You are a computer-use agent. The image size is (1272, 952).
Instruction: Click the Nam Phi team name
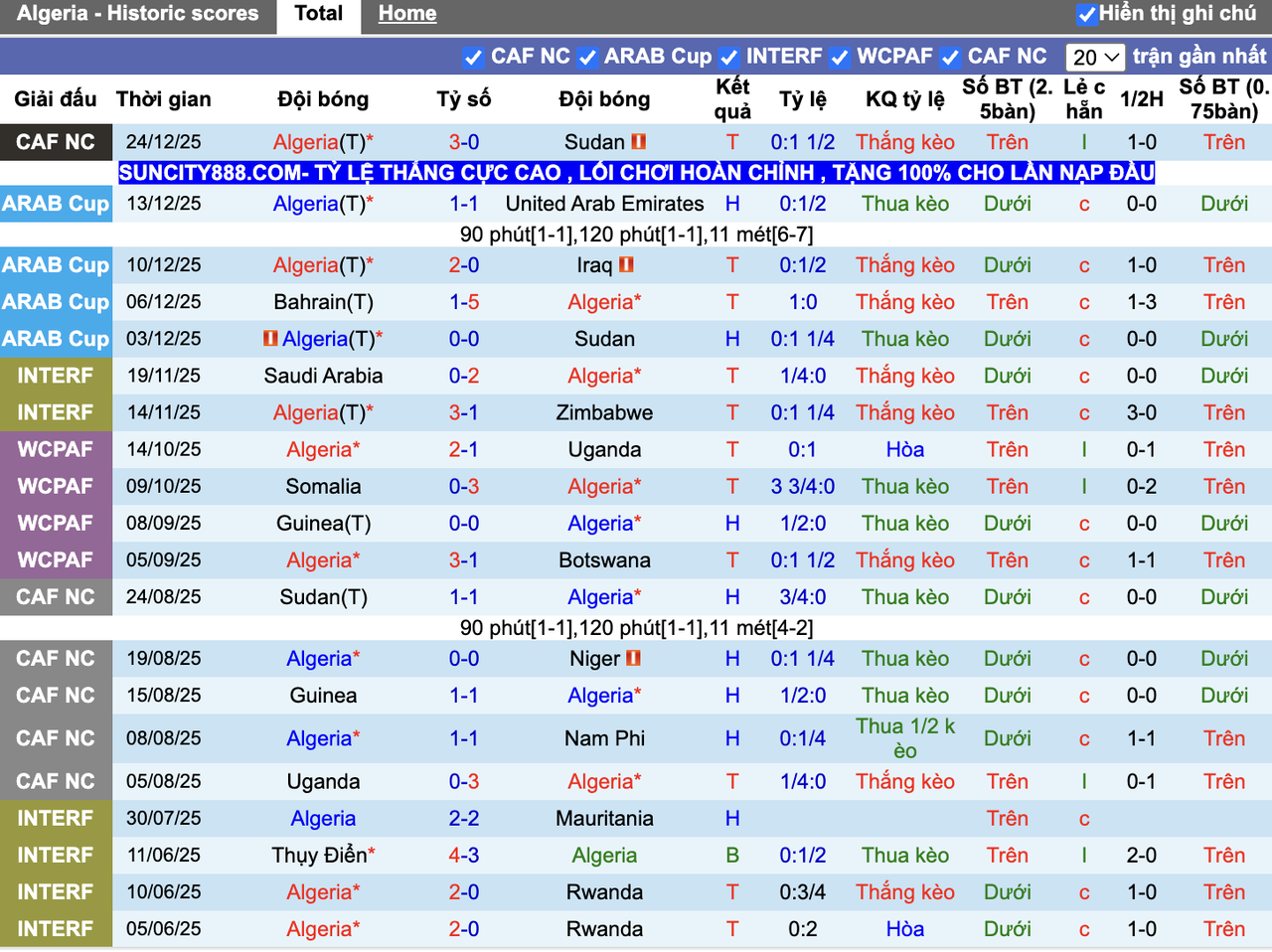coord(604,738)
